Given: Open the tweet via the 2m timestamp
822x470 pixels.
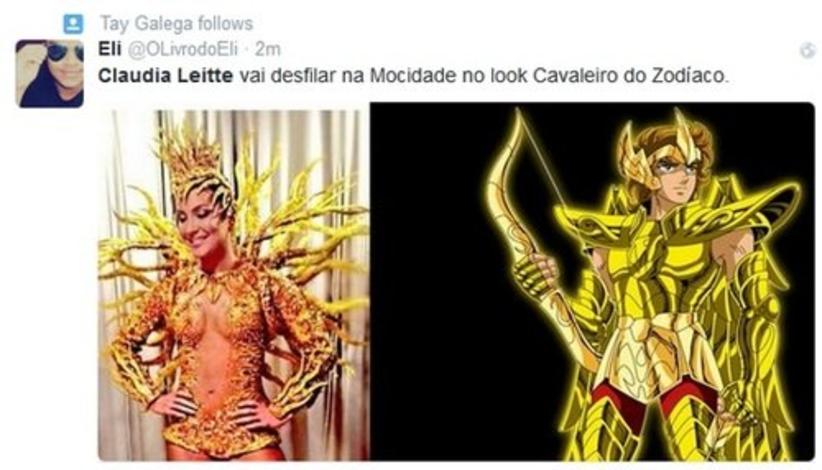Looking at the screenshot, I should click(x=268, y=49).
